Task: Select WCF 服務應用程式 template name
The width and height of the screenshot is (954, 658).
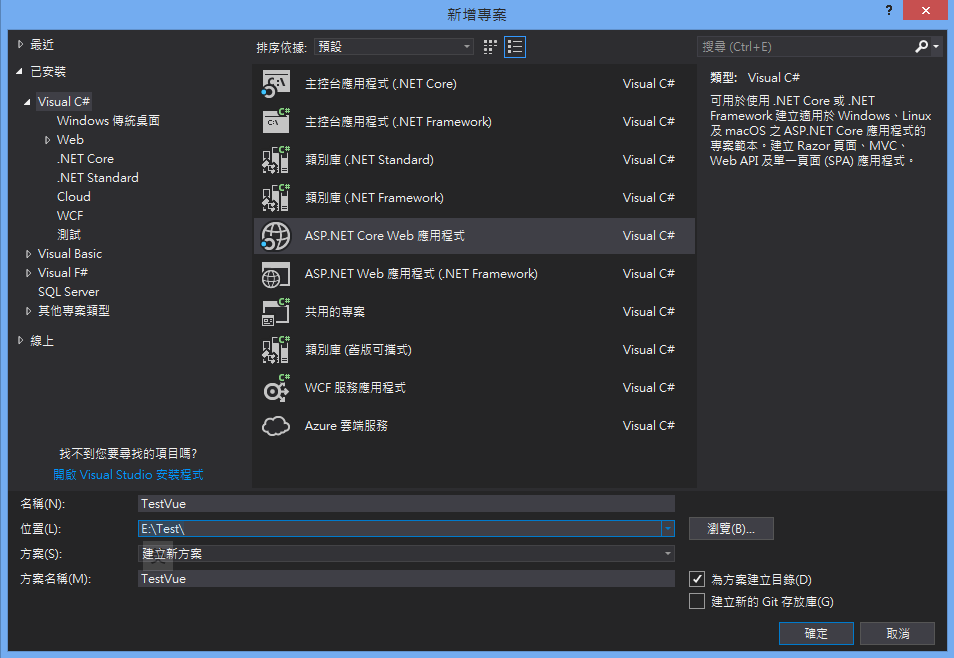Action: 355,388
